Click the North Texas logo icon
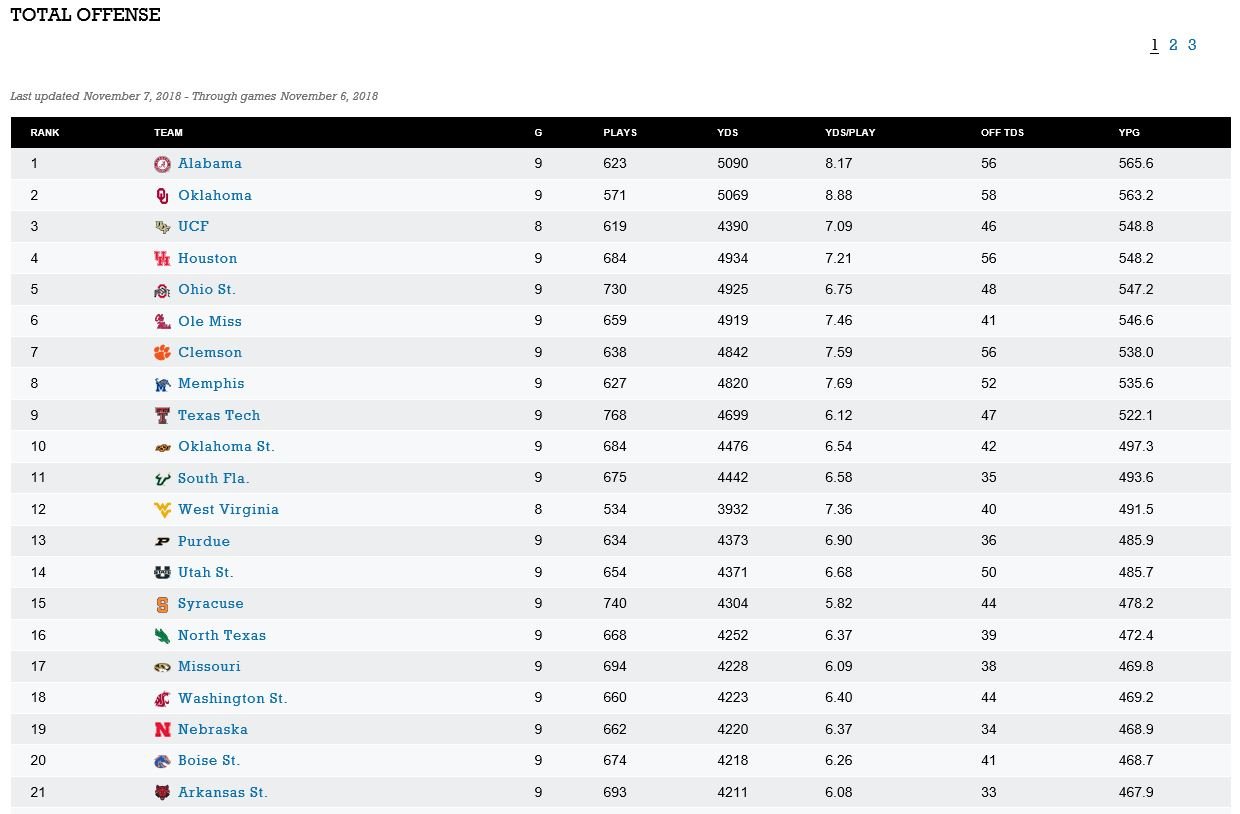This screenshot has width=1240, height=814. pyautogui.click(x=162, y=636)
